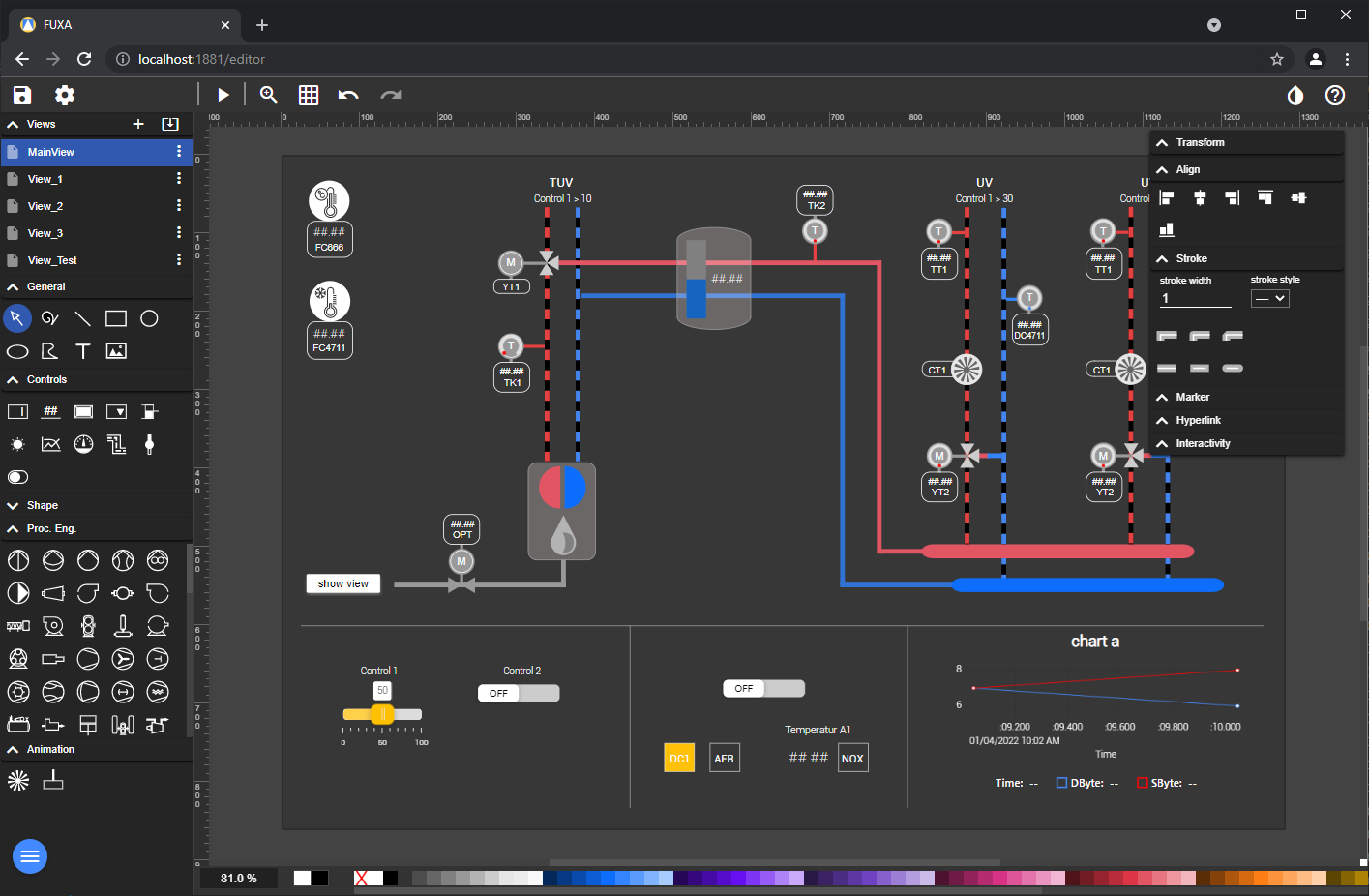This screenshot has height=896, width=1369.
Task: Toggle the OFF switch above Temperatur A1
Action: (763, 688)
